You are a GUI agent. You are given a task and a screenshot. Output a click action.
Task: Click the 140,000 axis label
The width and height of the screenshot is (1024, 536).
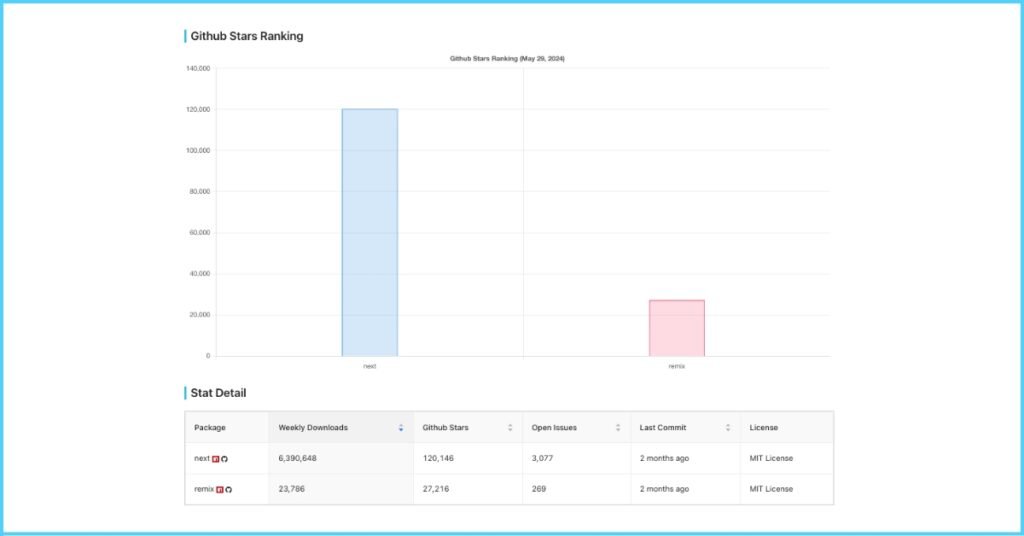pos(198,69)
